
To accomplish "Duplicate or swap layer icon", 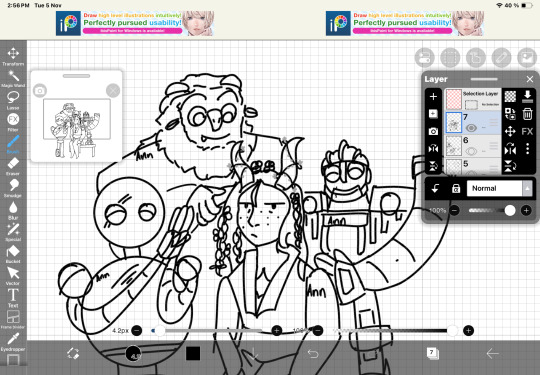I will pos(510,114).
